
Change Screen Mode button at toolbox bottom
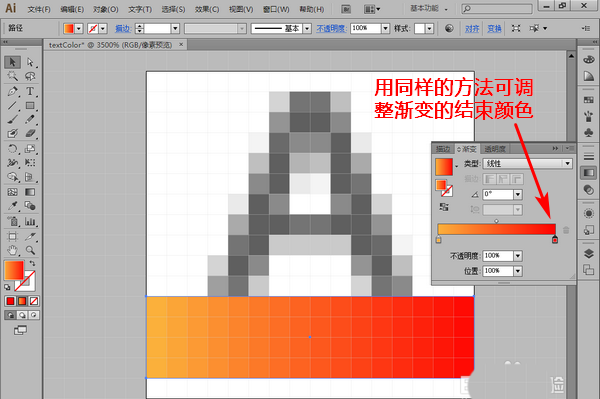tap(20, 330)
